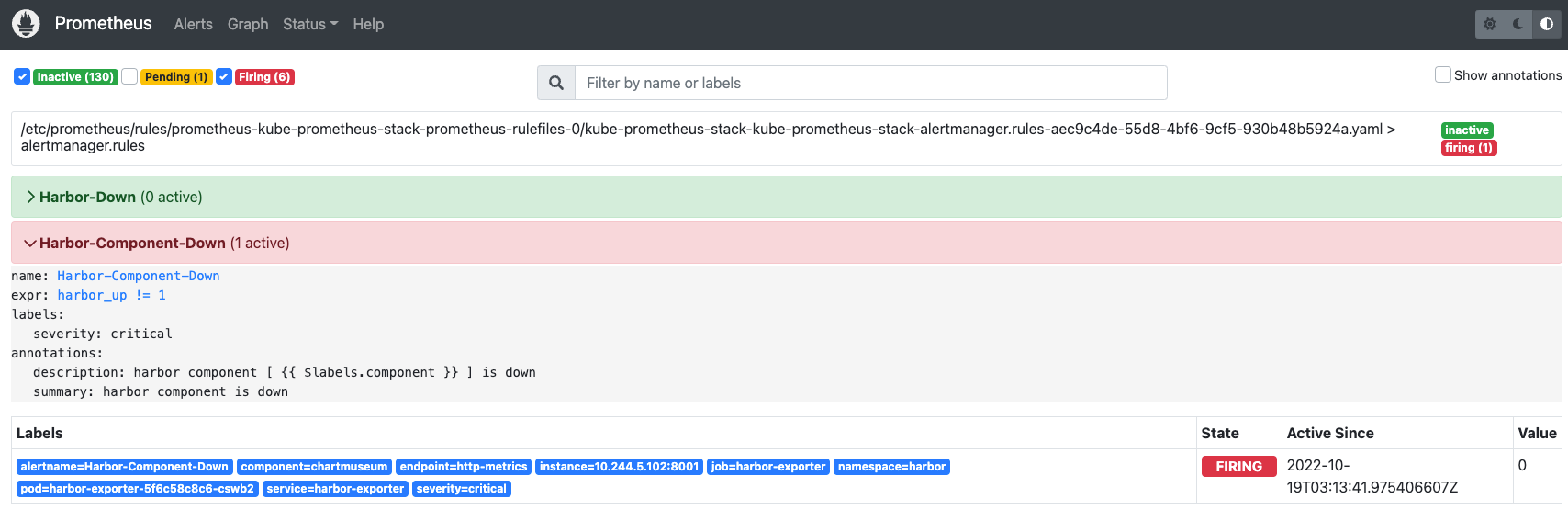The image size is (1568, 510).
Task: Open the Graph page in navbar
Action: click(x=248, y=24)
